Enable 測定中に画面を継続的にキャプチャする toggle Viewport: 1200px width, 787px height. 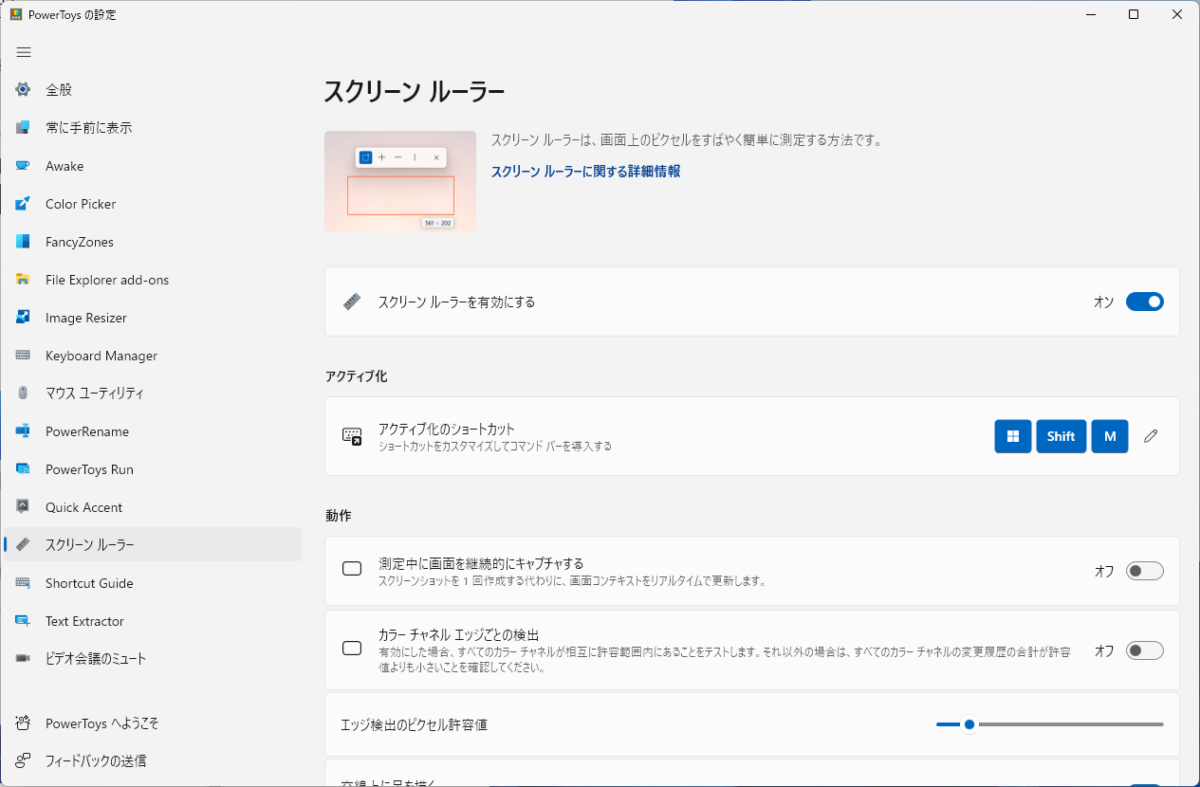1145,571
